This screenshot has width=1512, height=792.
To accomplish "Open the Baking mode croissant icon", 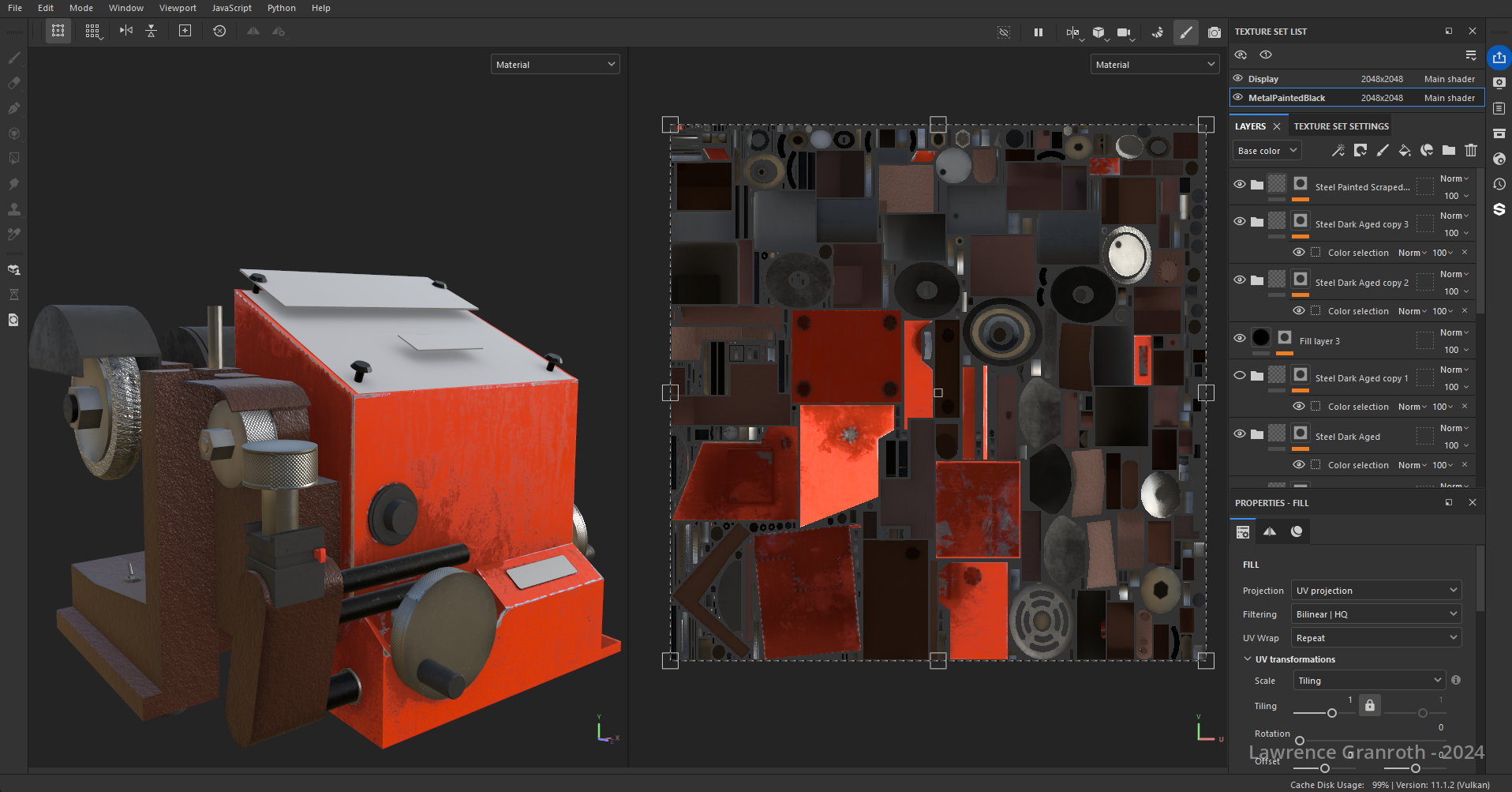I will click(x=1157, y=32).
